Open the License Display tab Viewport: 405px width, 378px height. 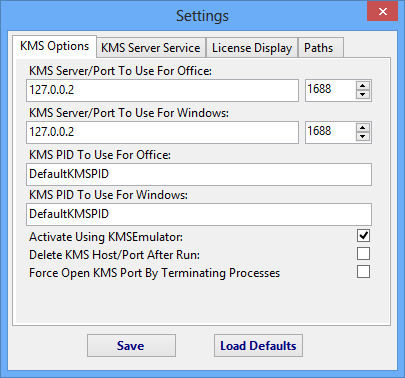[x=252, y=48]
